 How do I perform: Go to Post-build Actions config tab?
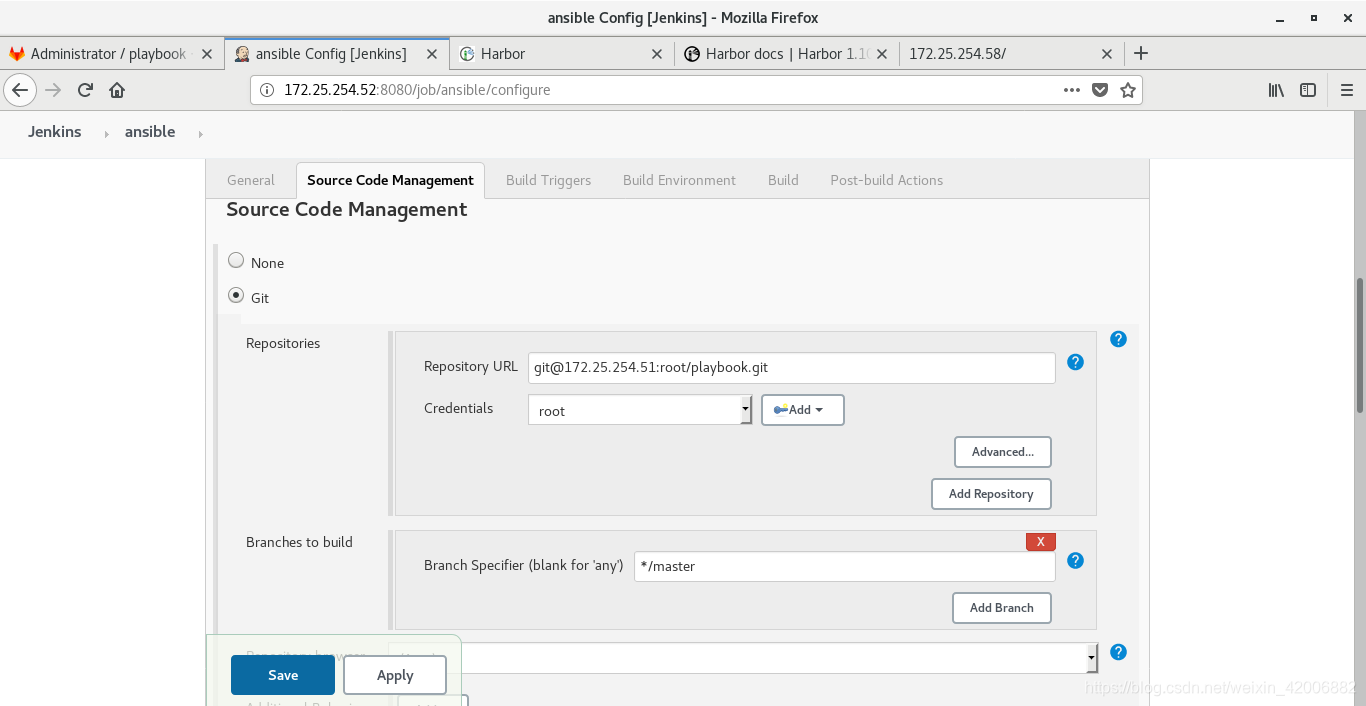pyautogui.click(x=886, y=180)
